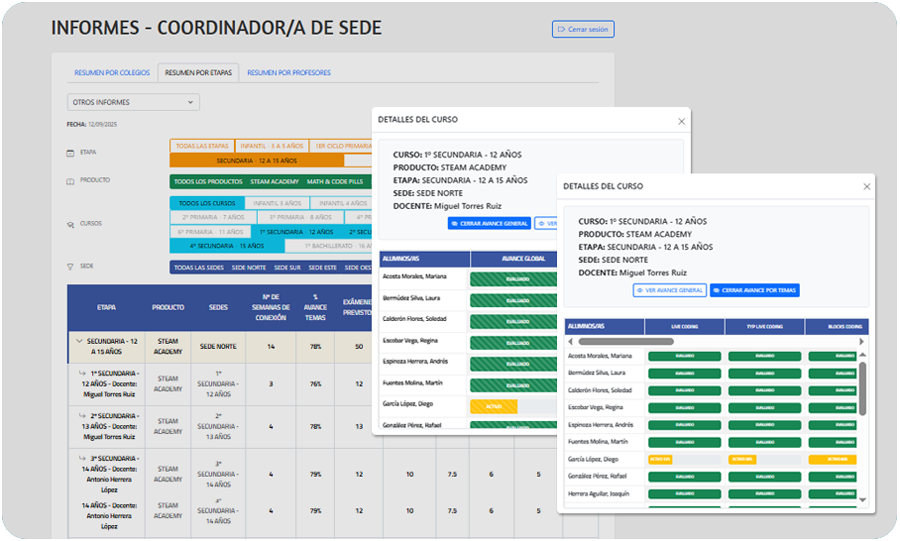Click the Etapa calendar icon
Viewport: 900px width, 541px height.
point(70,153)
